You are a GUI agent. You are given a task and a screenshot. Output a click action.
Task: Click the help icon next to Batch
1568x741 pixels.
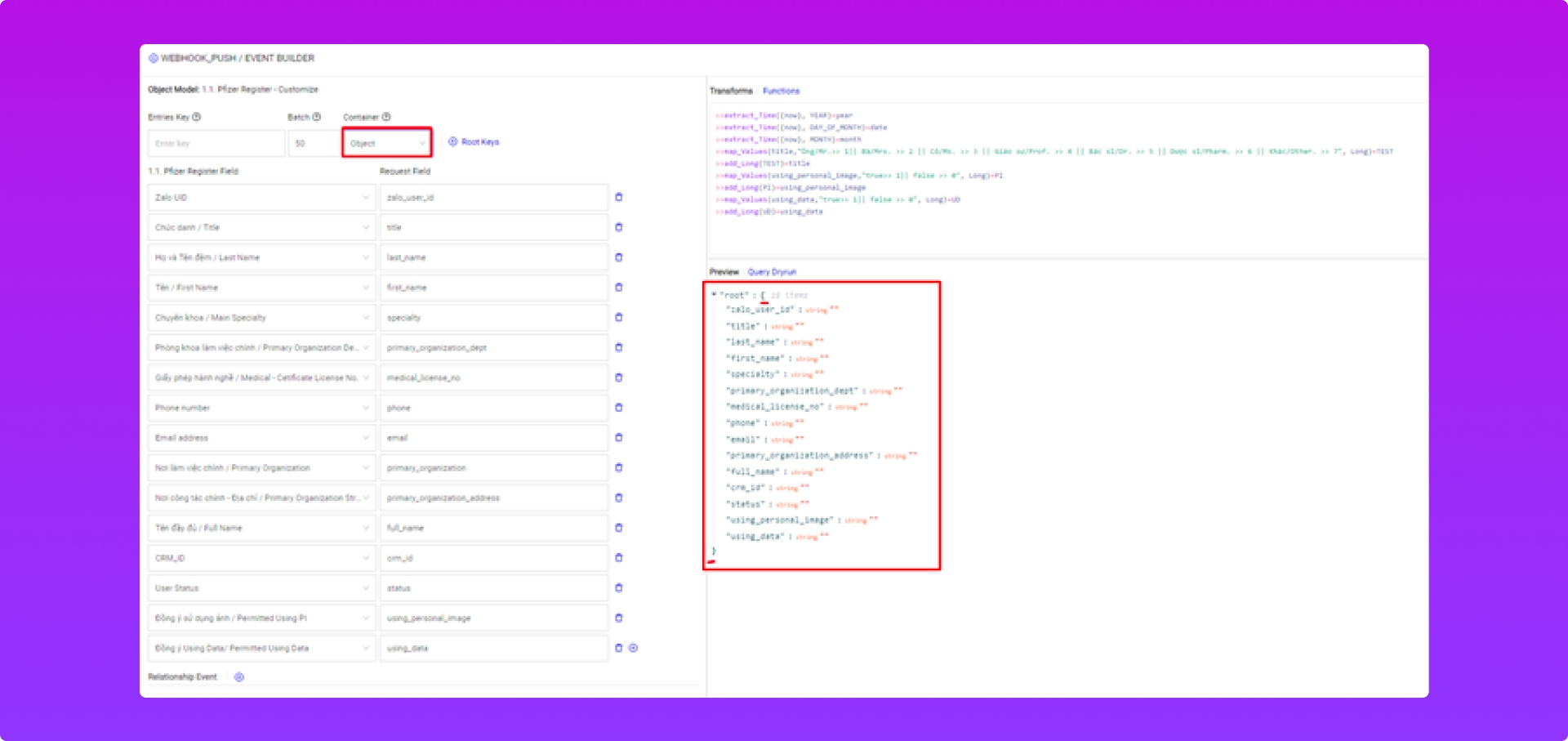coord(317,117)
